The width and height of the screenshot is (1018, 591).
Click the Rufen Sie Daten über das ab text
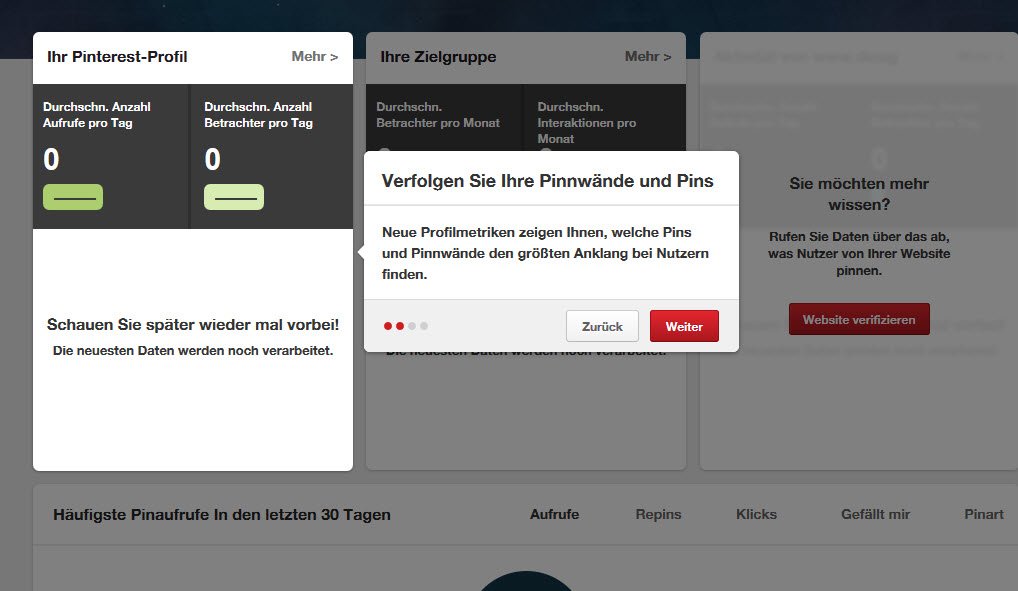coord(859,253)
